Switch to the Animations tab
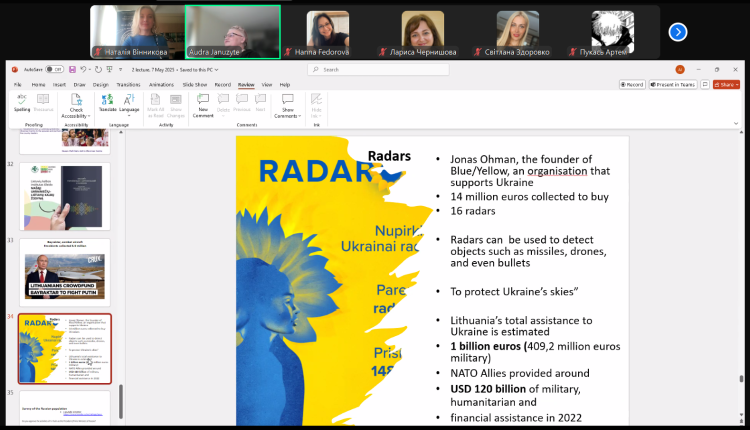This screenshot has width=750, height=430. [x=161, y=85]
